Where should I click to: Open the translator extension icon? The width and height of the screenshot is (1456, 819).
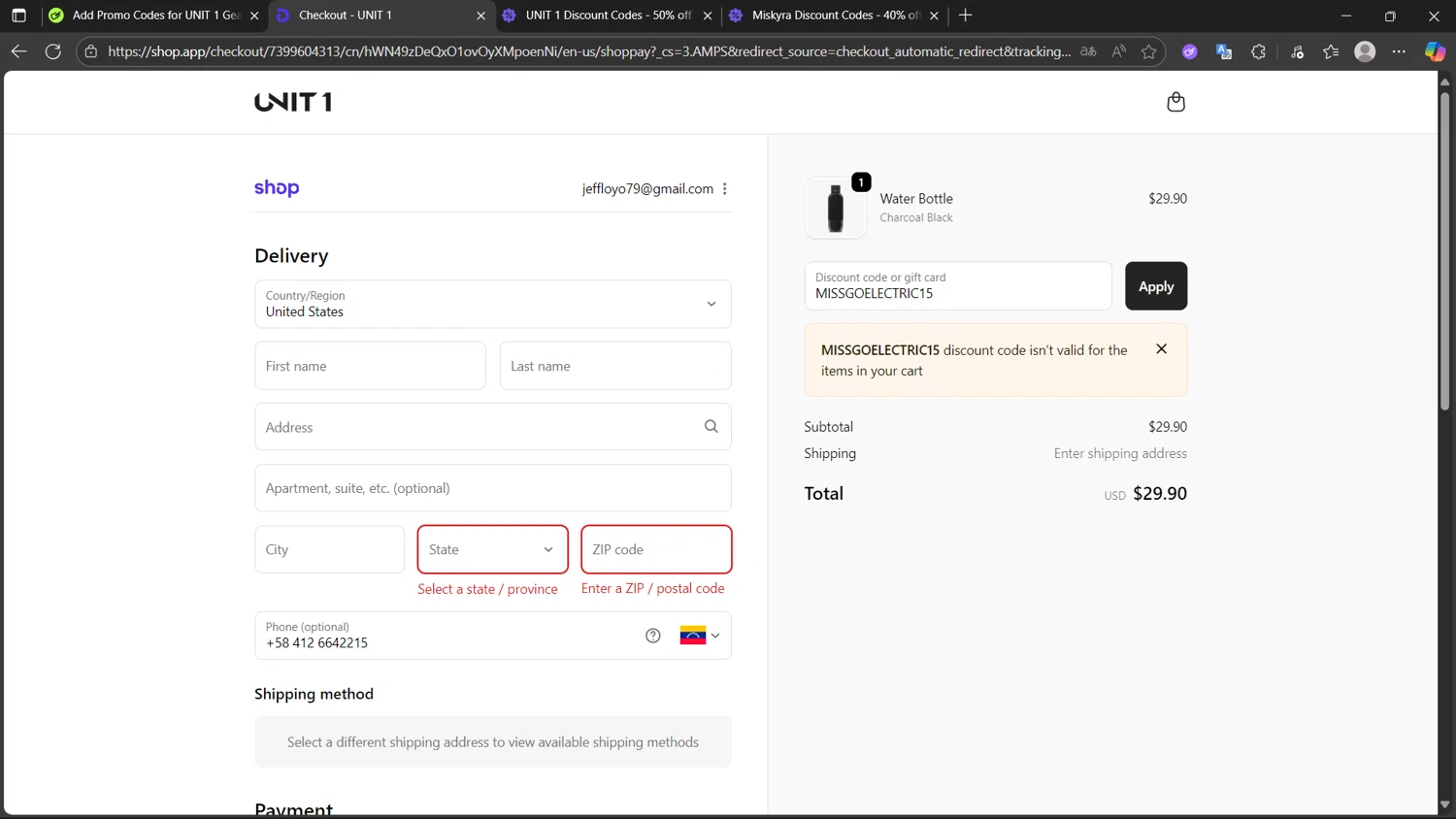tap(1224, 51)
